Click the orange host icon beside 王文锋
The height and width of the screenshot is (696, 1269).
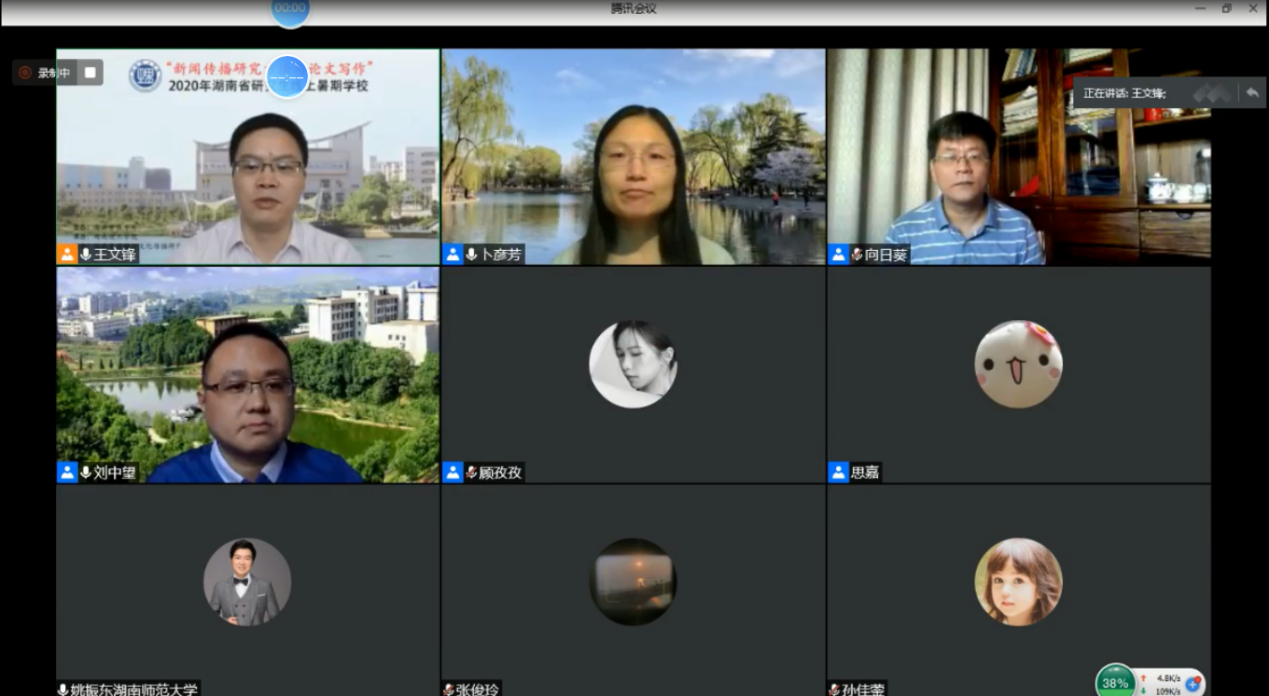point(67,254)
